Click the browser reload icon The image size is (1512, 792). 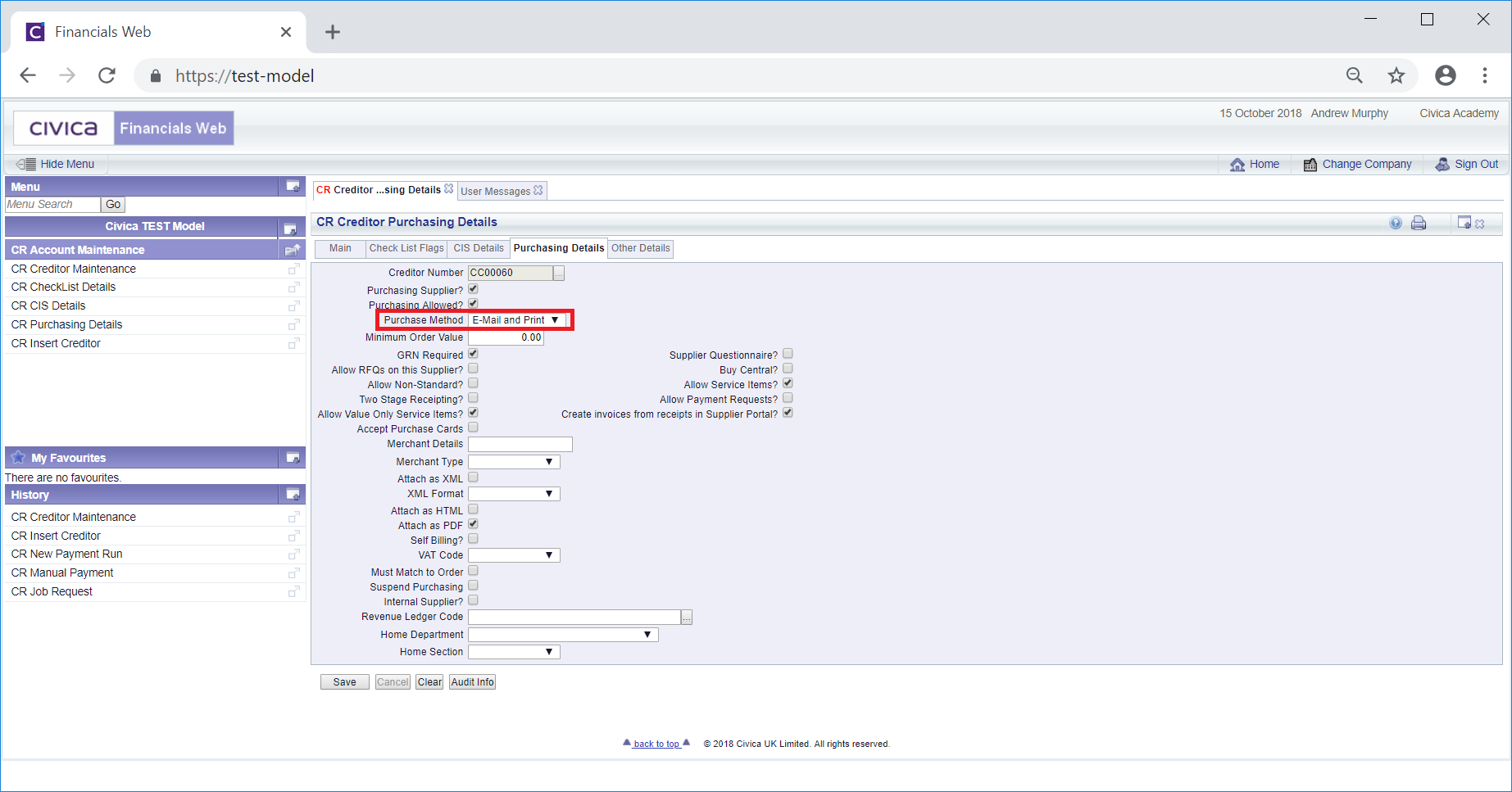click(x=107, y=75)
